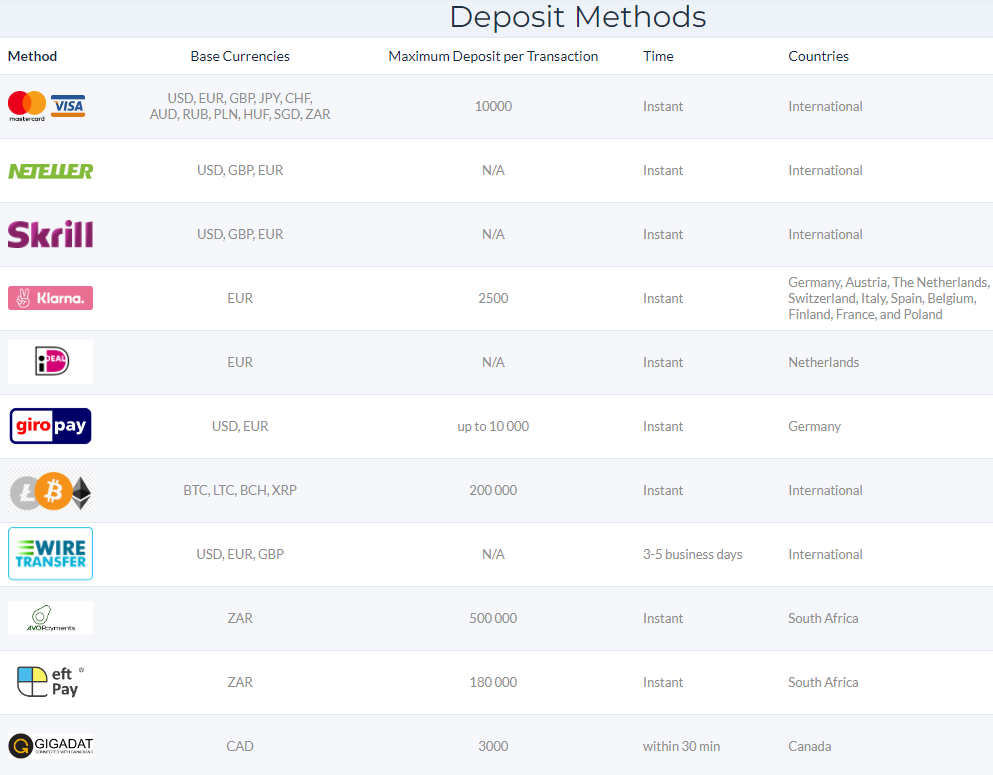Click the Deposit Methods heading

coord(578,17)
